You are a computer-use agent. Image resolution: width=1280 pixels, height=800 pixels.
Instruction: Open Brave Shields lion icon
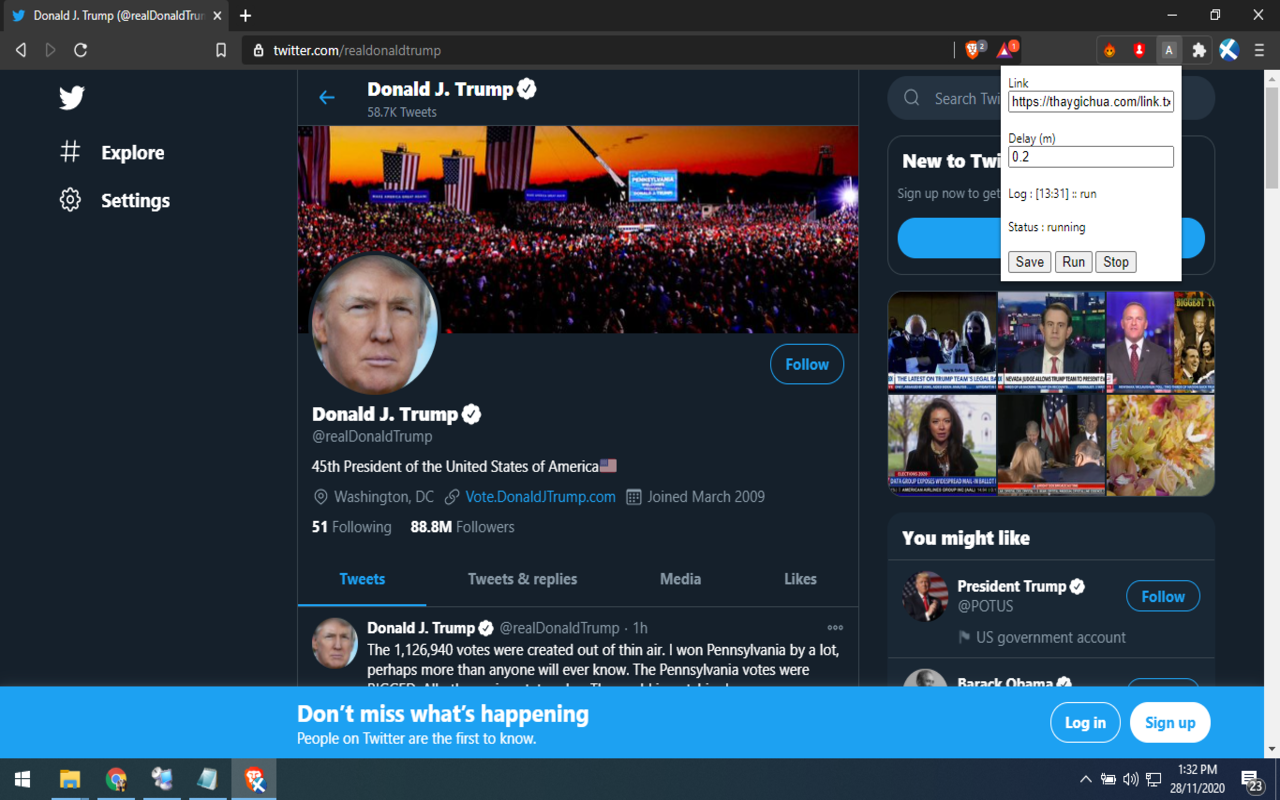[974, 49]
